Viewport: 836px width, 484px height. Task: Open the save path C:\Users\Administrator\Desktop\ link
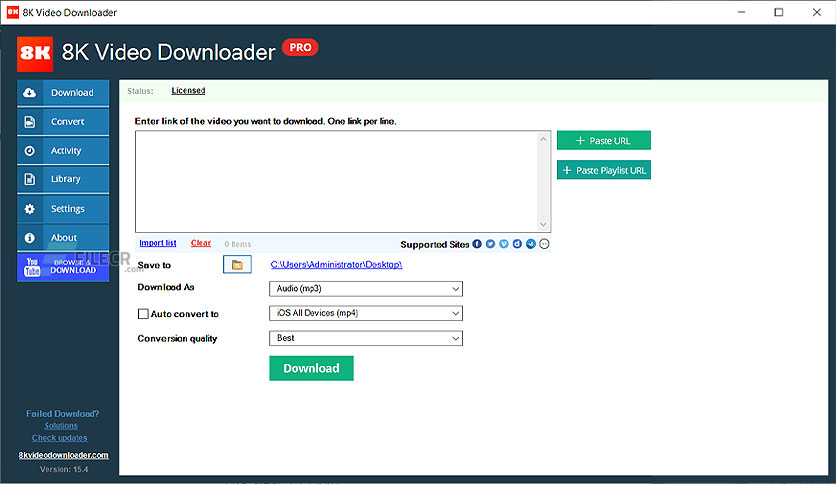[x=336, y=265]
